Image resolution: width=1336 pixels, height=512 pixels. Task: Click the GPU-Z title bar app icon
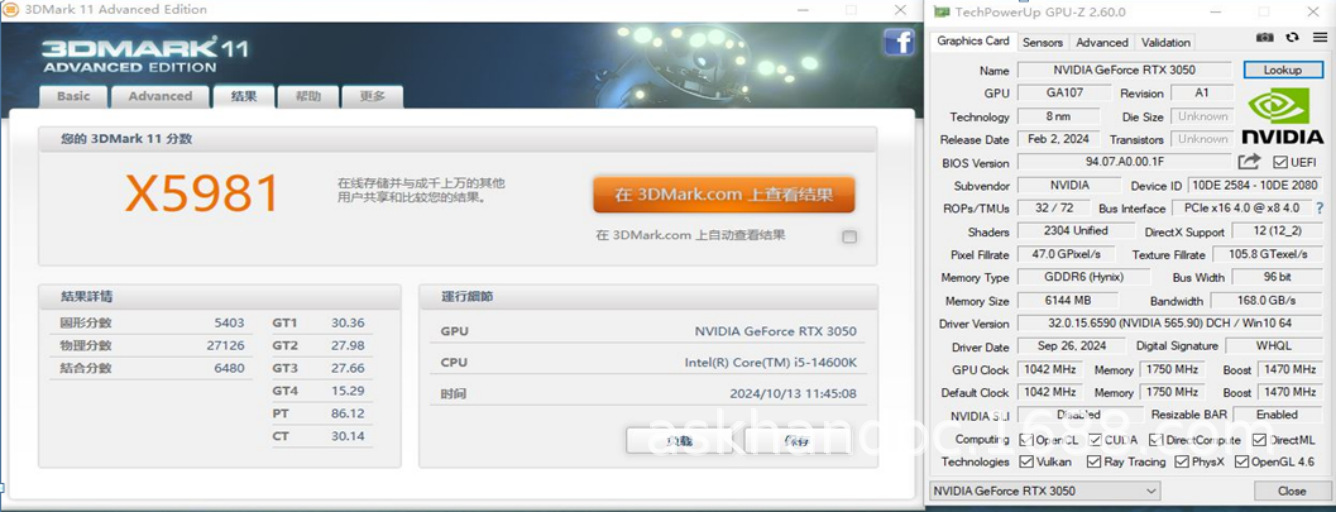click(941, 12)
